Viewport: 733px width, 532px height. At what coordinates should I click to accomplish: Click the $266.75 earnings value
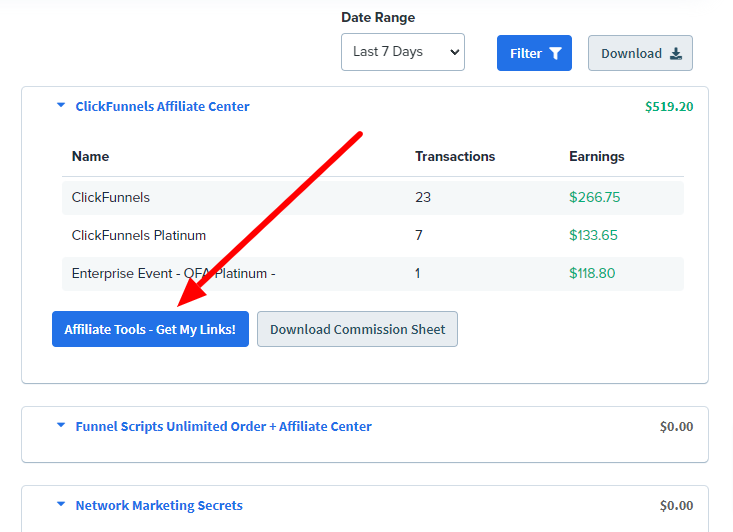tap(594, 197)
